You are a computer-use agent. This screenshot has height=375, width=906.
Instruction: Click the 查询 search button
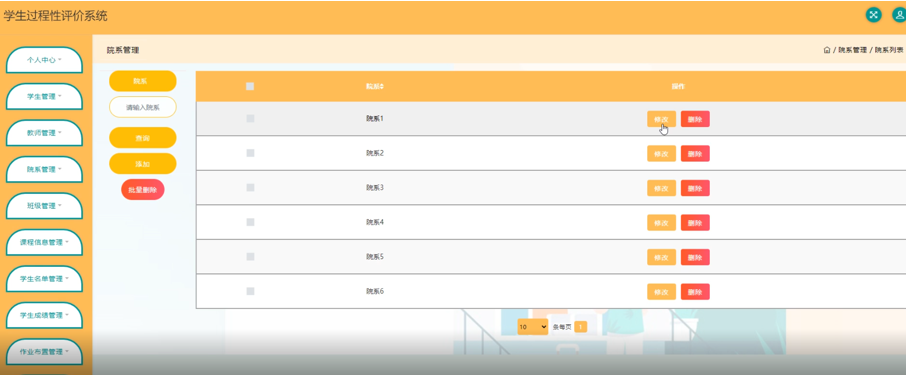click(x=143, y=138)
